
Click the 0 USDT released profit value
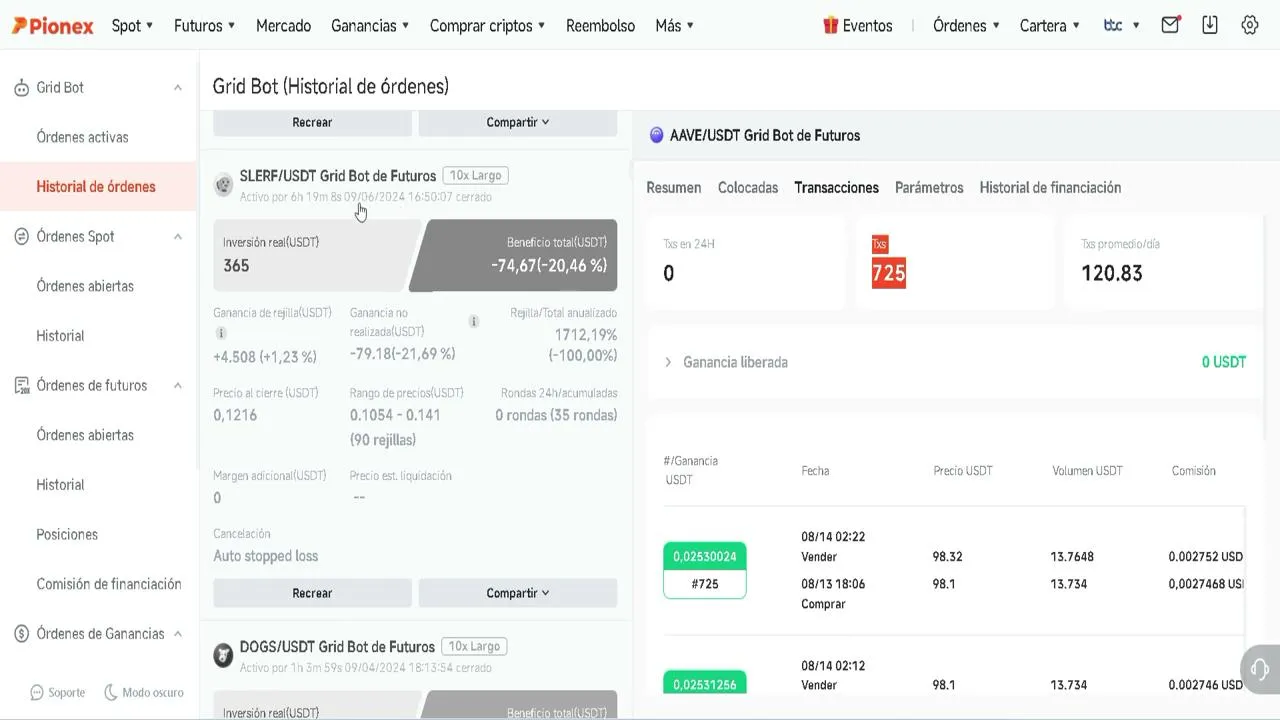click(1224, 362)
